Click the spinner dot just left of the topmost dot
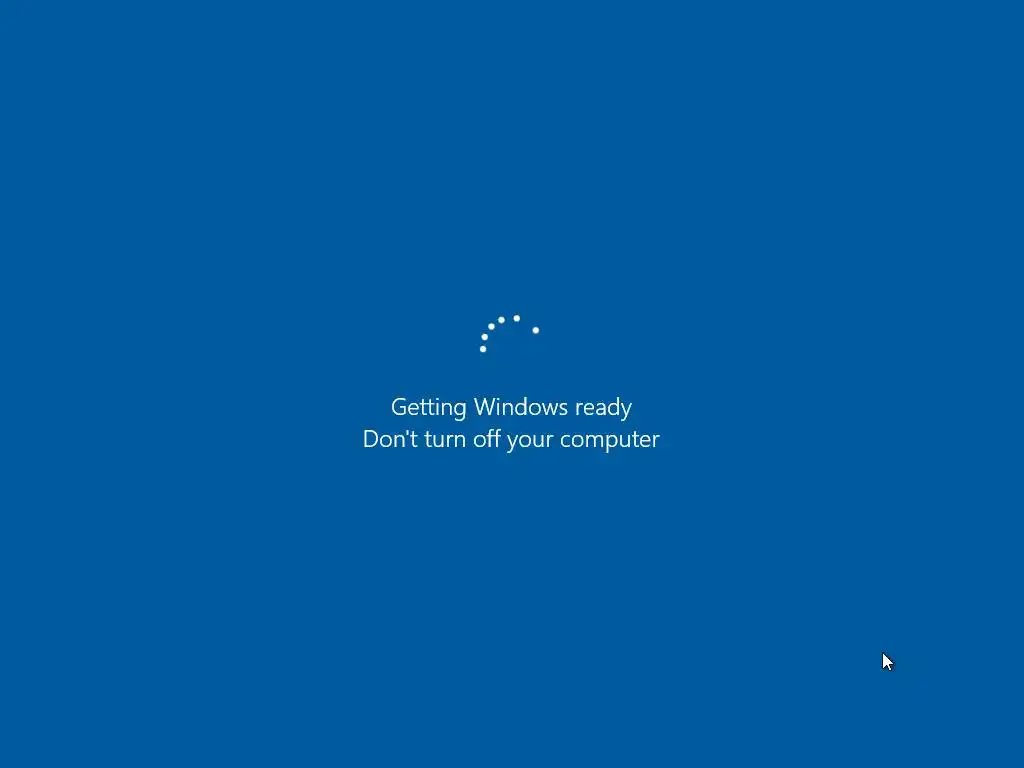The width and height of the screenshot is (1024, 768). 501,320
